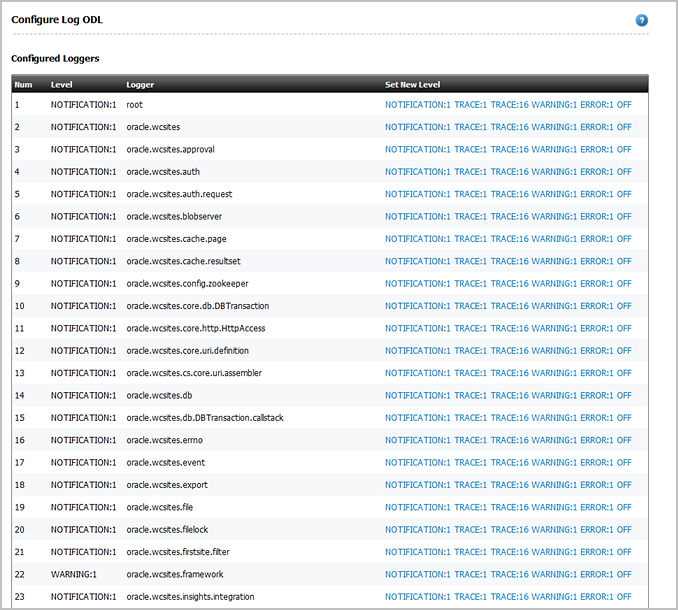The width and height of the screenshot is (678, 610).
Task: Click the Set New Level column header
Action: pos(413,85)
